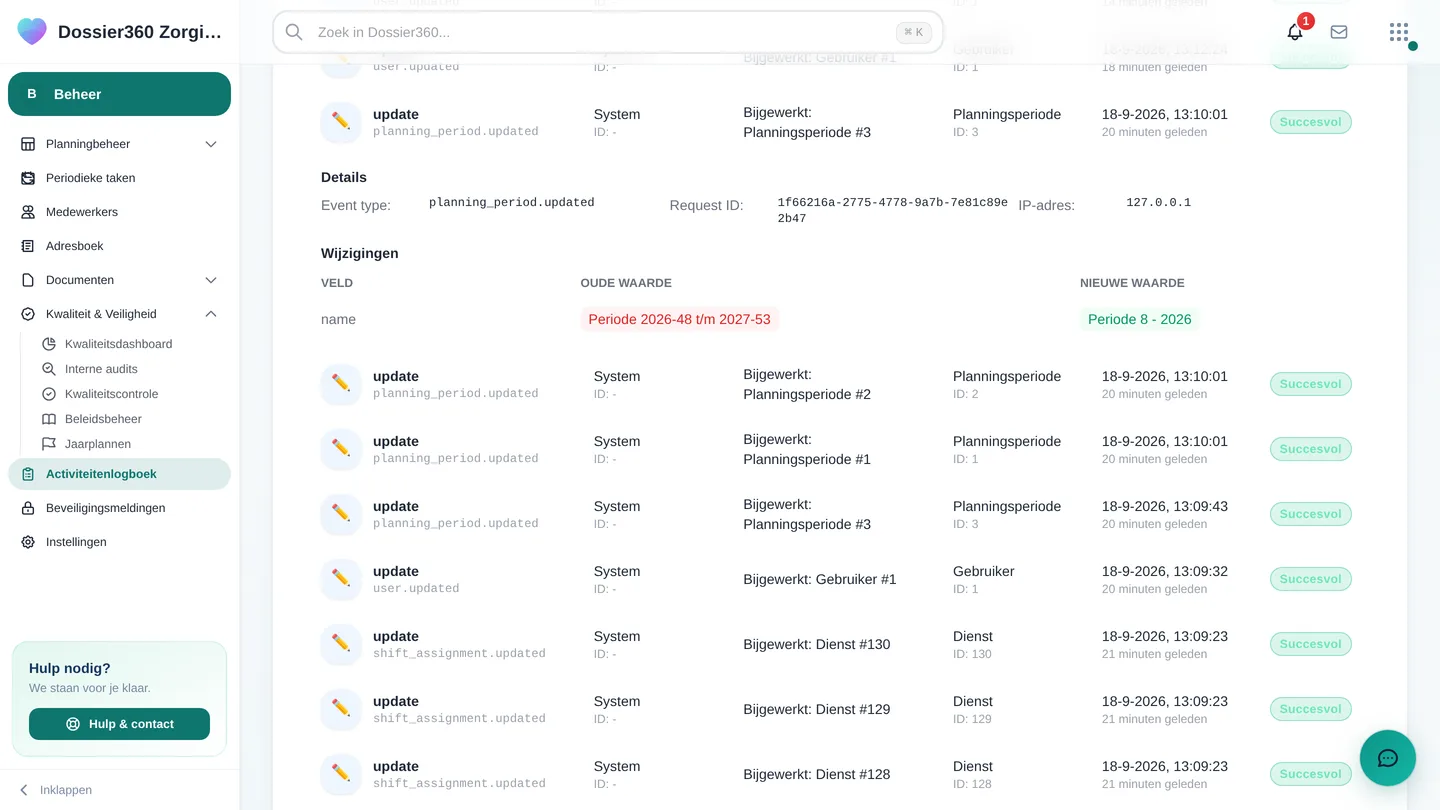This screenshot has width=1440, height=810.
Task: Click the Instellingen gear icon
Action: click(x=28, y=542)
